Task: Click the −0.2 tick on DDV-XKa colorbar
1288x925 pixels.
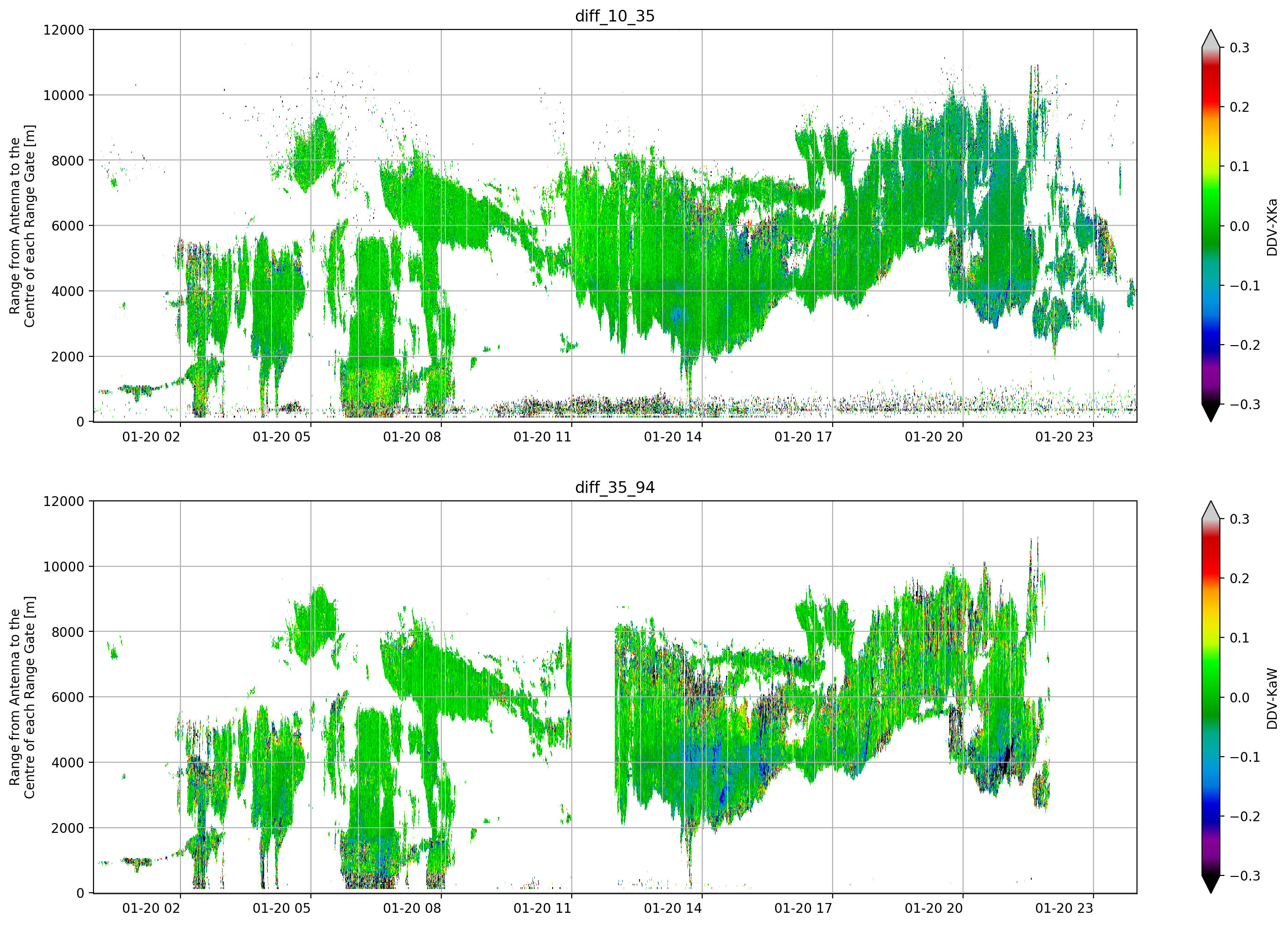Action: (1245, 346)
